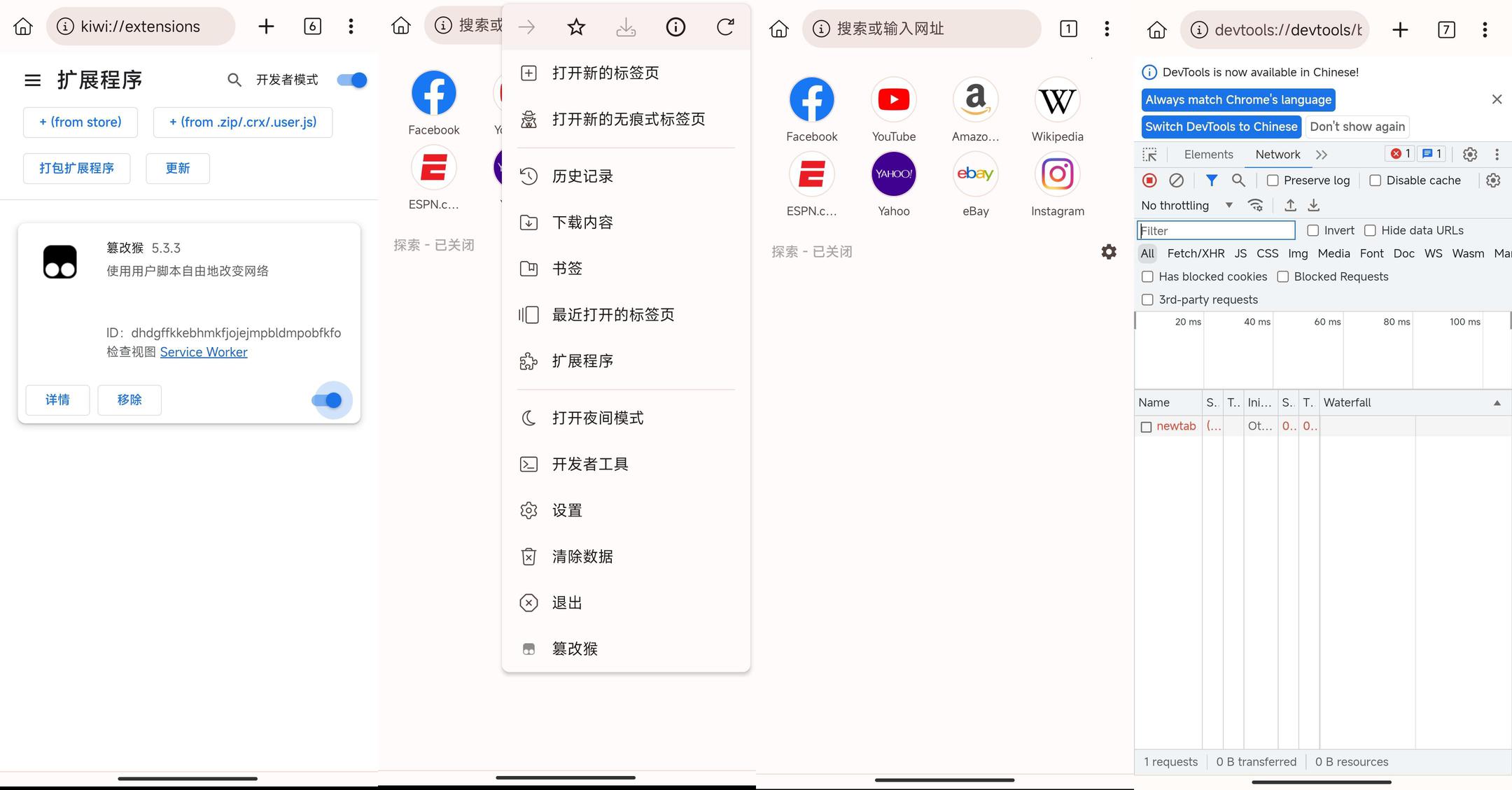The width and height of the screenshot is (1512, 790).
Task: Switch to Network tab in DevTools
Action: (x=1277, y=155)
